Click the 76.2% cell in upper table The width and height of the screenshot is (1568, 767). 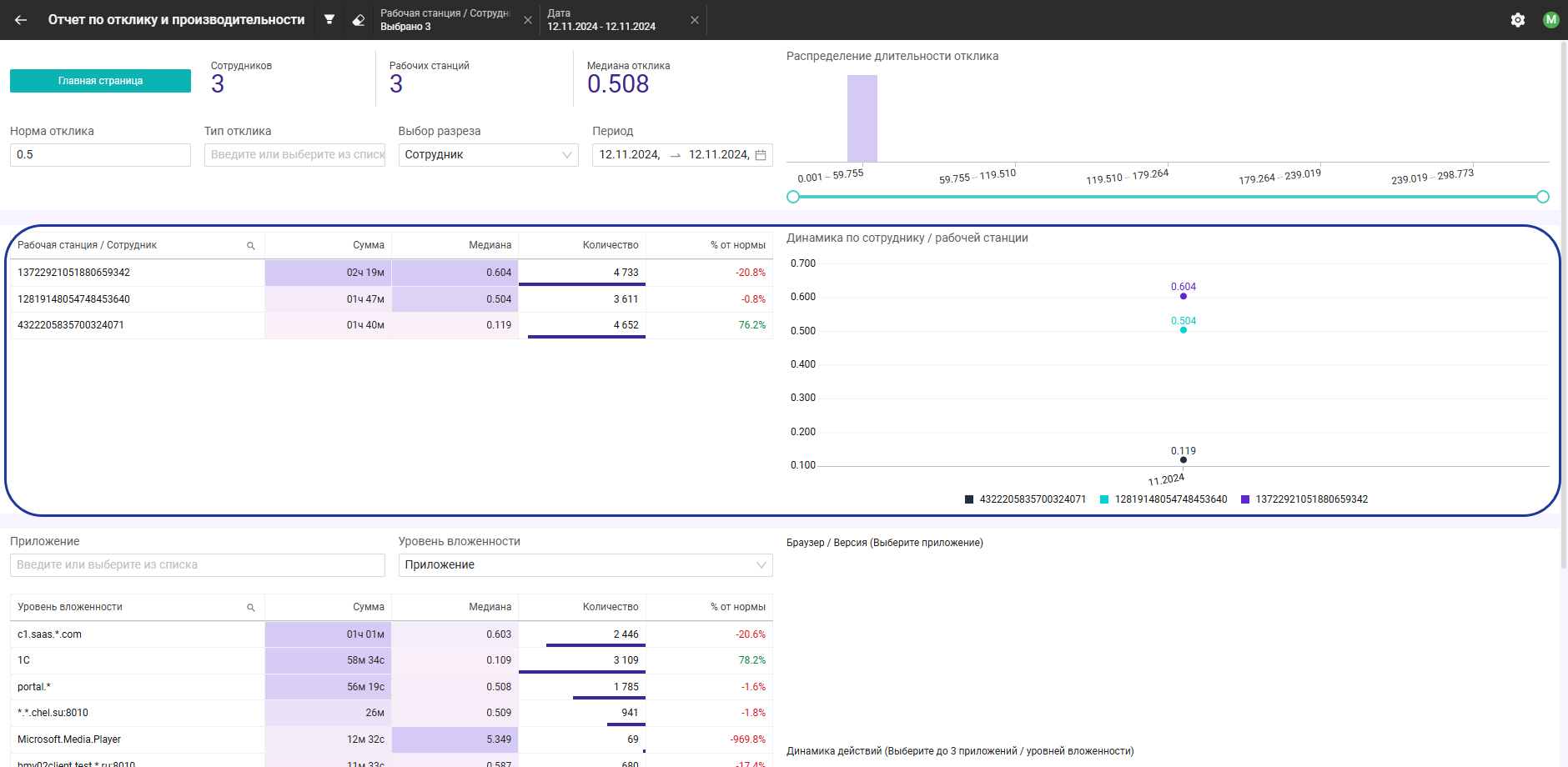coord(710,325)
